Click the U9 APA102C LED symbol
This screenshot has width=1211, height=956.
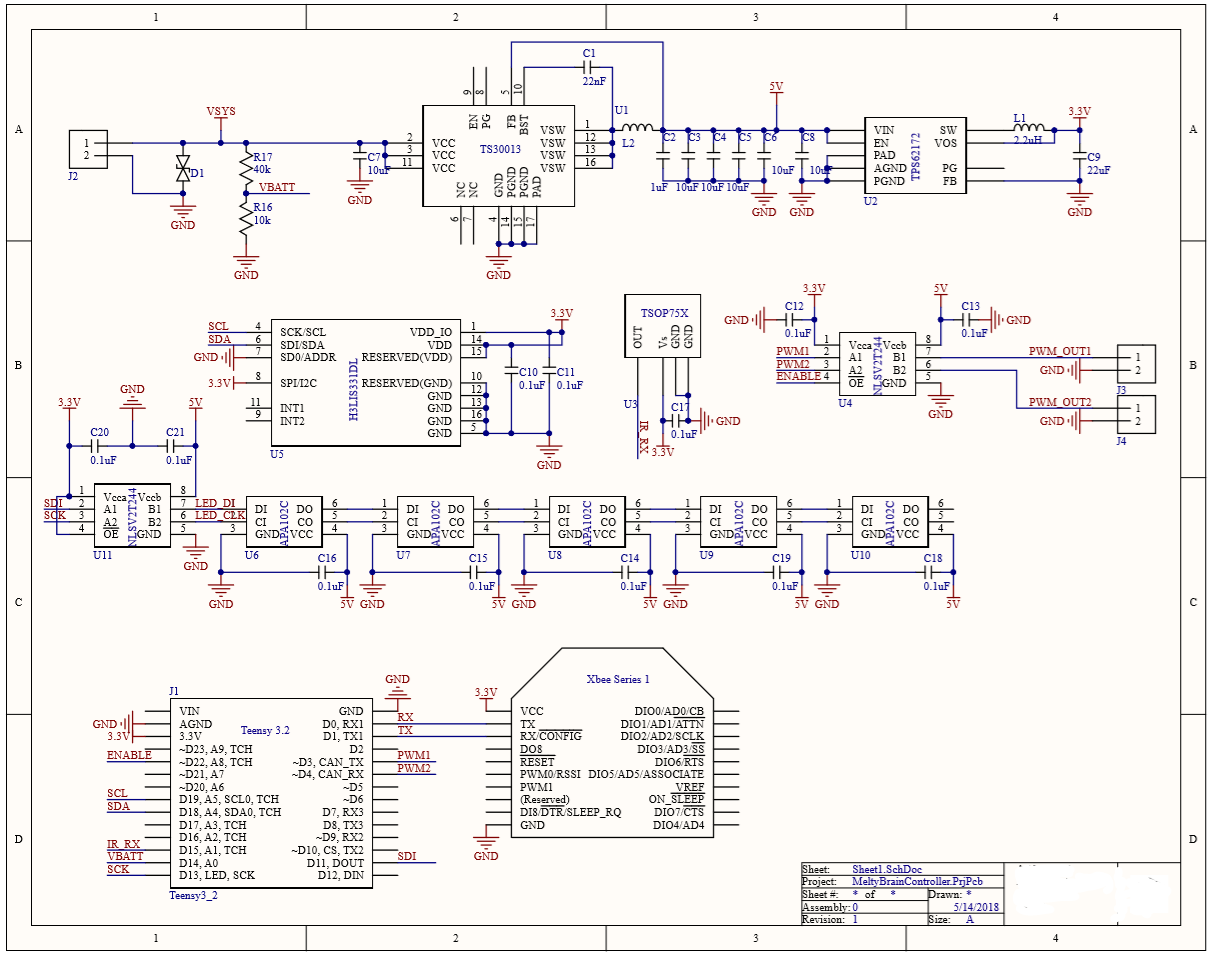pos(738,521)
